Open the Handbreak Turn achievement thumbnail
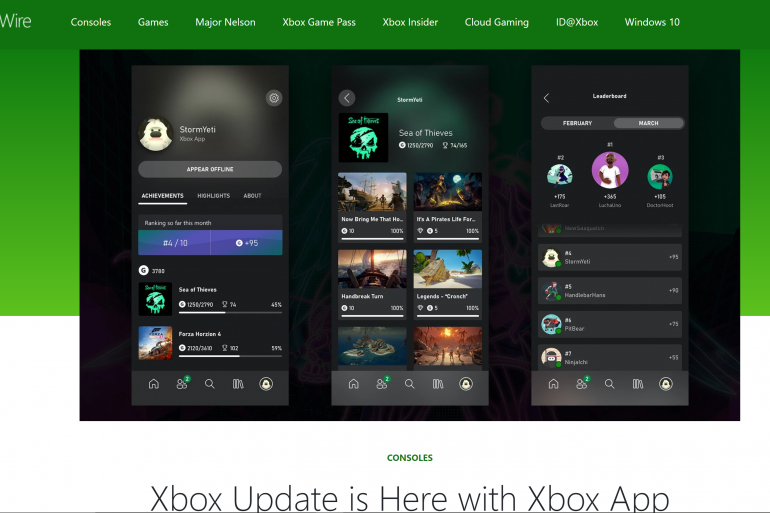 pyautogui.click(x=371, y=269)
